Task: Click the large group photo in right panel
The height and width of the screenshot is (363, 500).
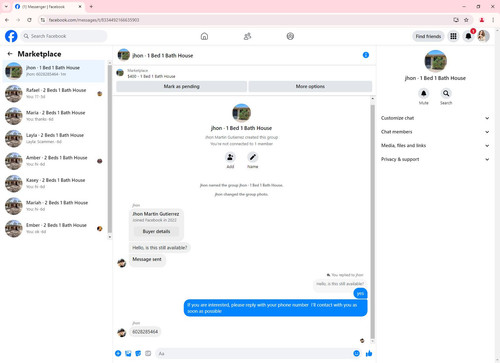Action: (435, 61)
